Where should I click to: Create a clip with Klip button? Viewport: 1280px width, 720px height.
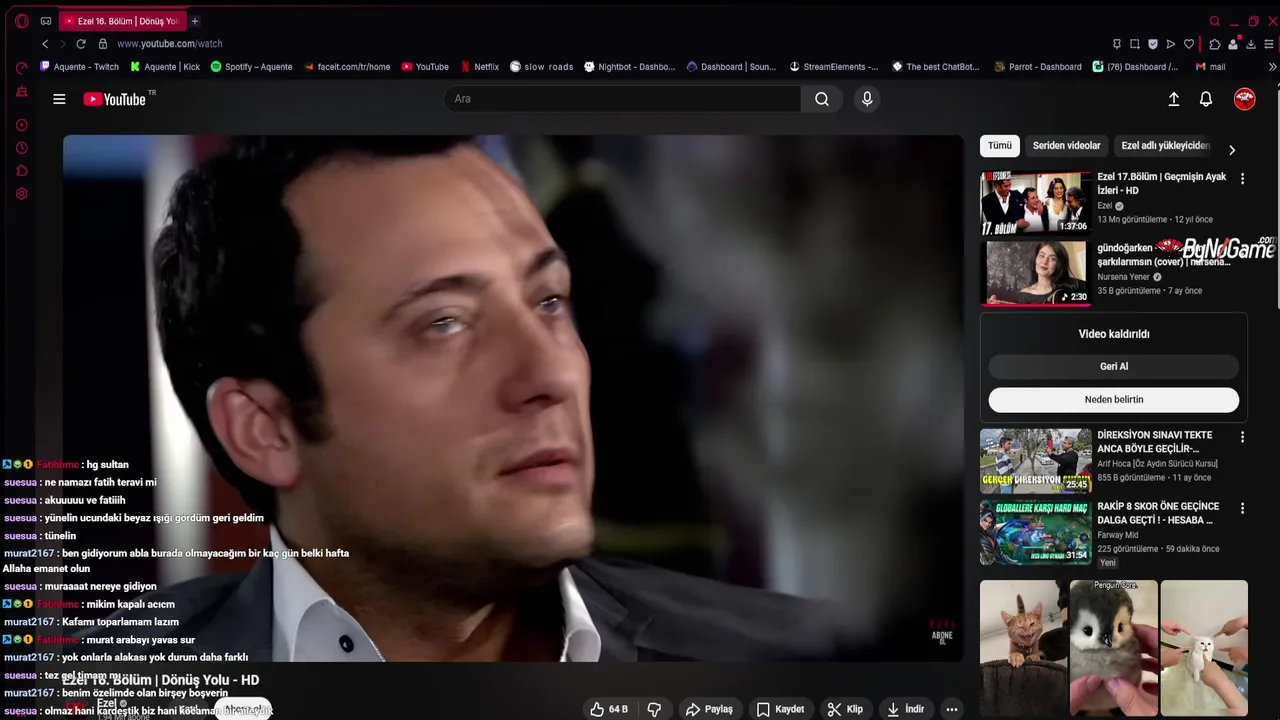(x=845, y=709)
